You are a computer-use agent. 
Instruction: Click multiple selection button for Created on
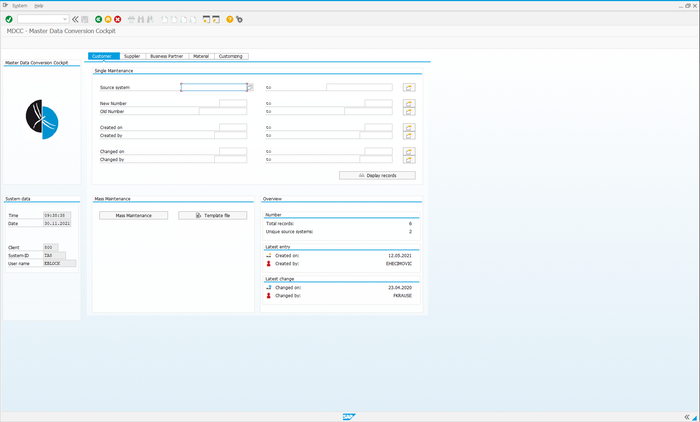(409, 128)
